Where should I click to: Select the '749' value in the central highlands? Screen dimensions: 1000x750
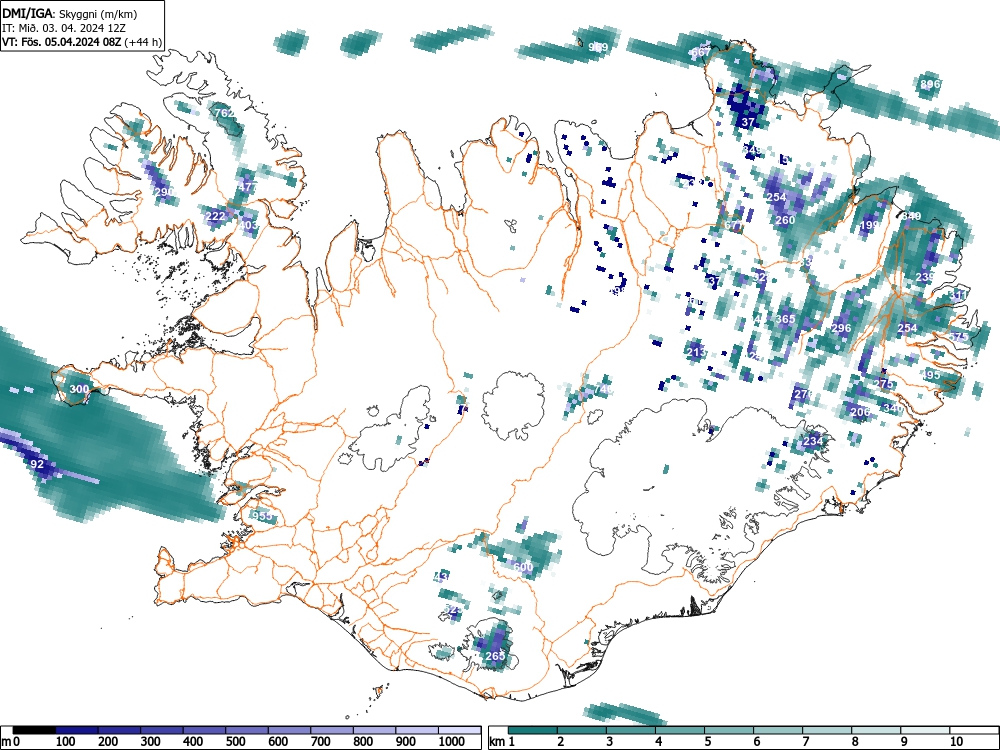tap(603, 389)
